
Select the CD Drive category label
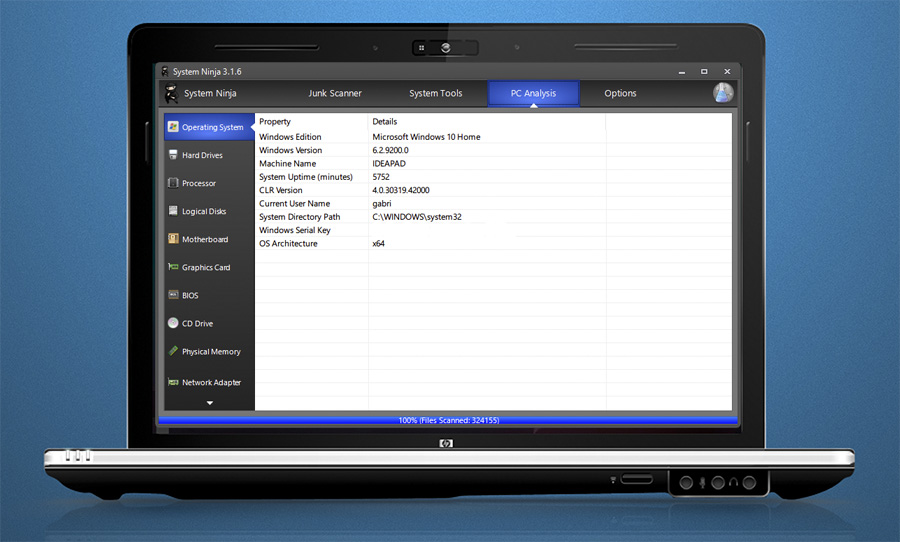click(x=197, y=324)
